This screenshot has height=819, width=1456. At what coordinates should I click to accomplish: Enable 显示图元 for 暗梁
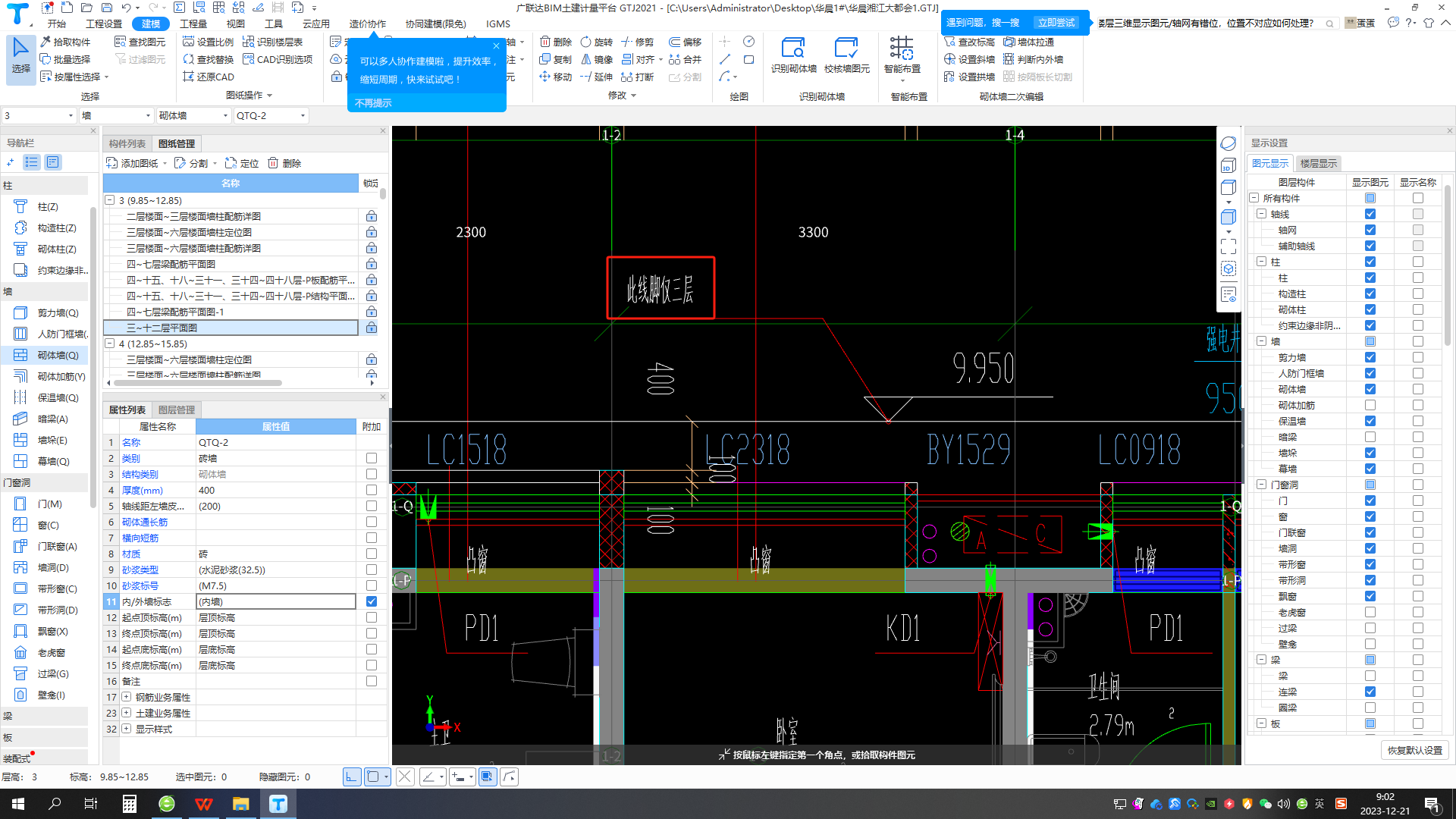[1370, 437]
